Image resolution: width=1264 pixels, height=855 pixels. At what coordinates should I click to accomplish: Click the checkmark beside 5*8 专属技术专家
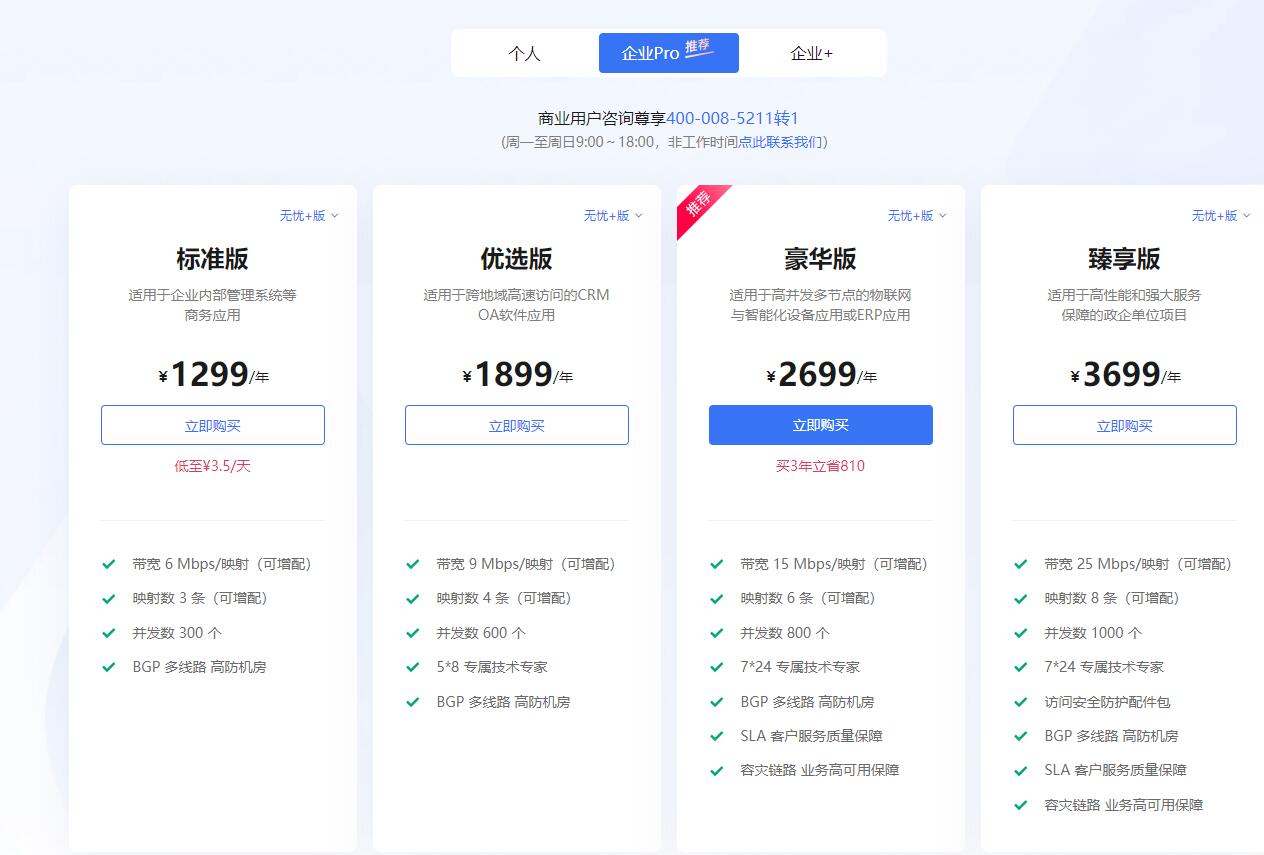pos(413,667)
